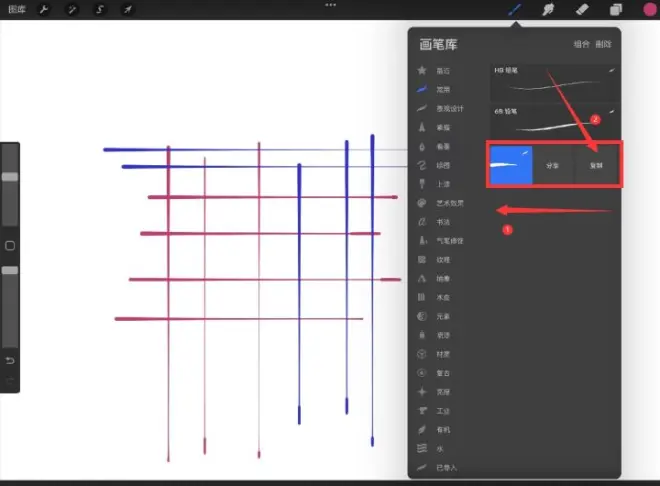This screenshot has height=486, width=660.
Task: Select the Smudge finger tool
Action: click(548, 9)
